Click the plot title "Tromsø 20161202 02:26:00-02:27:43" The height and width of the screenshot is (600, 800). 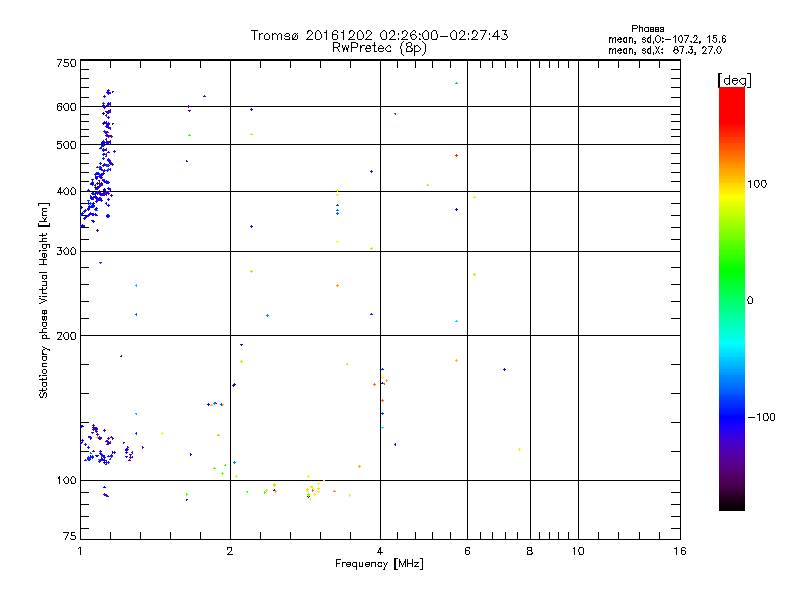(x=379, y=35)
